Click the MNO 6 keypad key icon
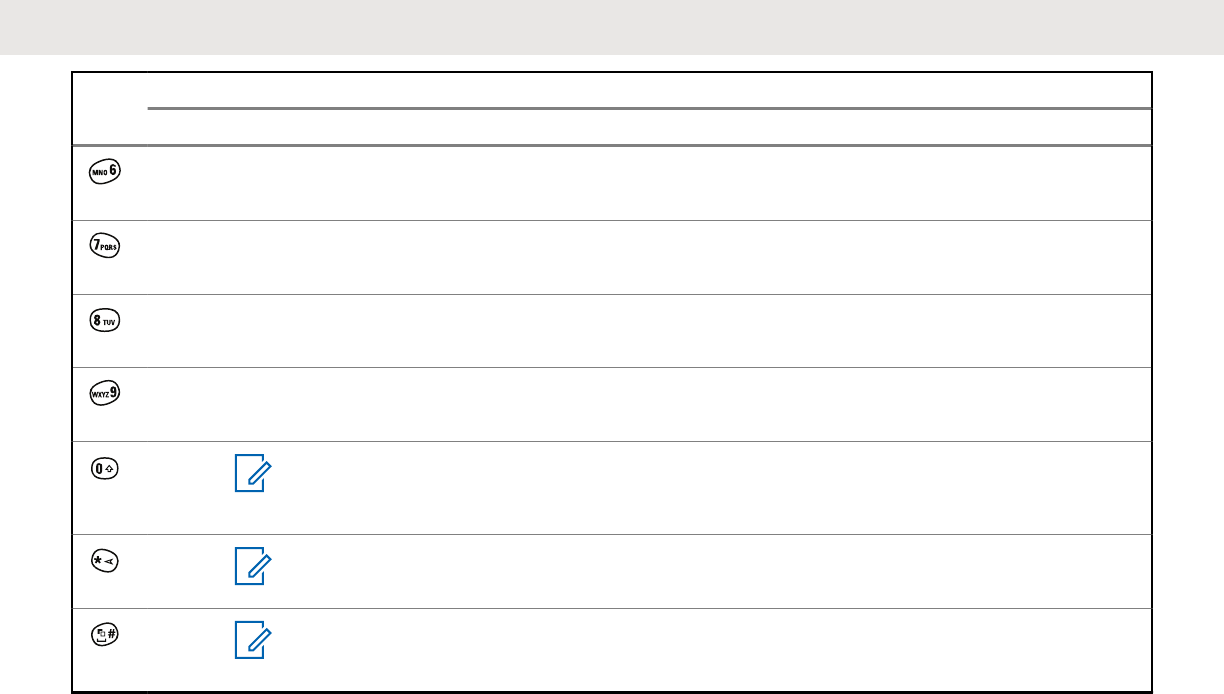The width and height of the screenshot is (1224, 694). pyautogui.click(x=103, y=170)
